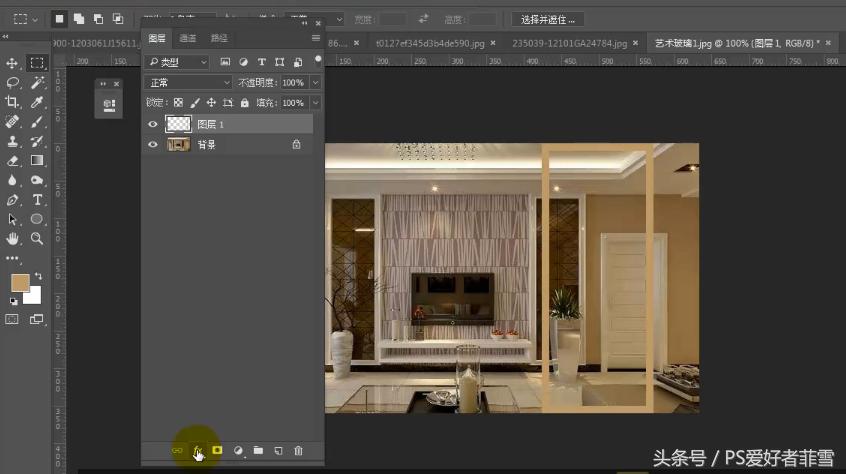
Task: Toggle Quick Mask mode
Action: 12,319
